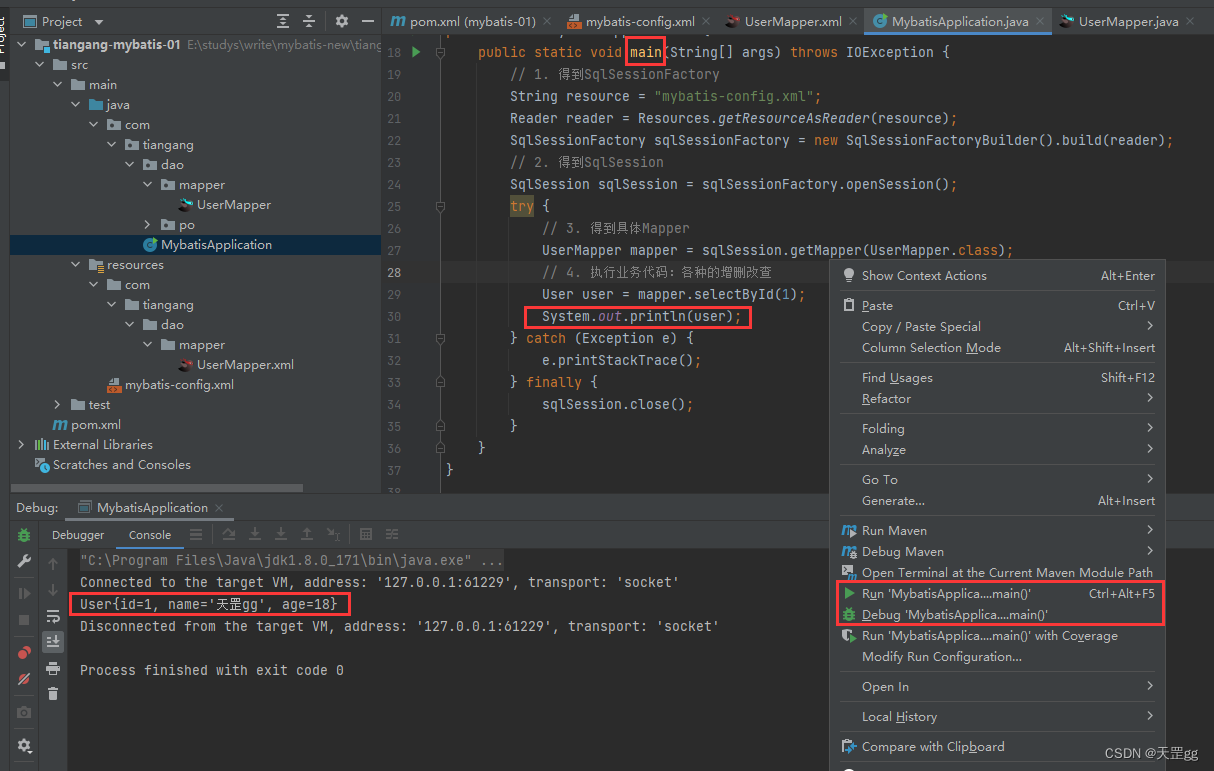
Task: Click the run gutter arrow beside main method
Action: pyautogui.click(x=416, y=52)
